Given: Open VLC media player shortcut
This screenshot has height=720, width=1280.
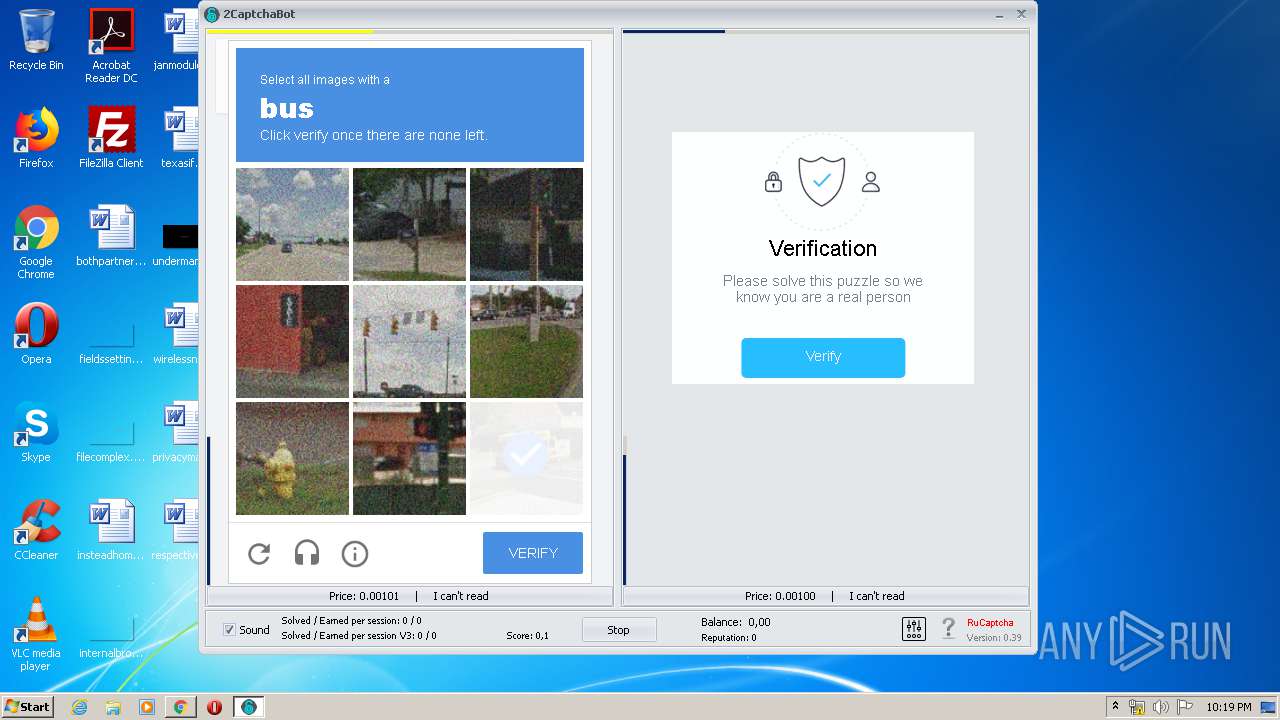Looking at the screenshot, I should (36, 634).
